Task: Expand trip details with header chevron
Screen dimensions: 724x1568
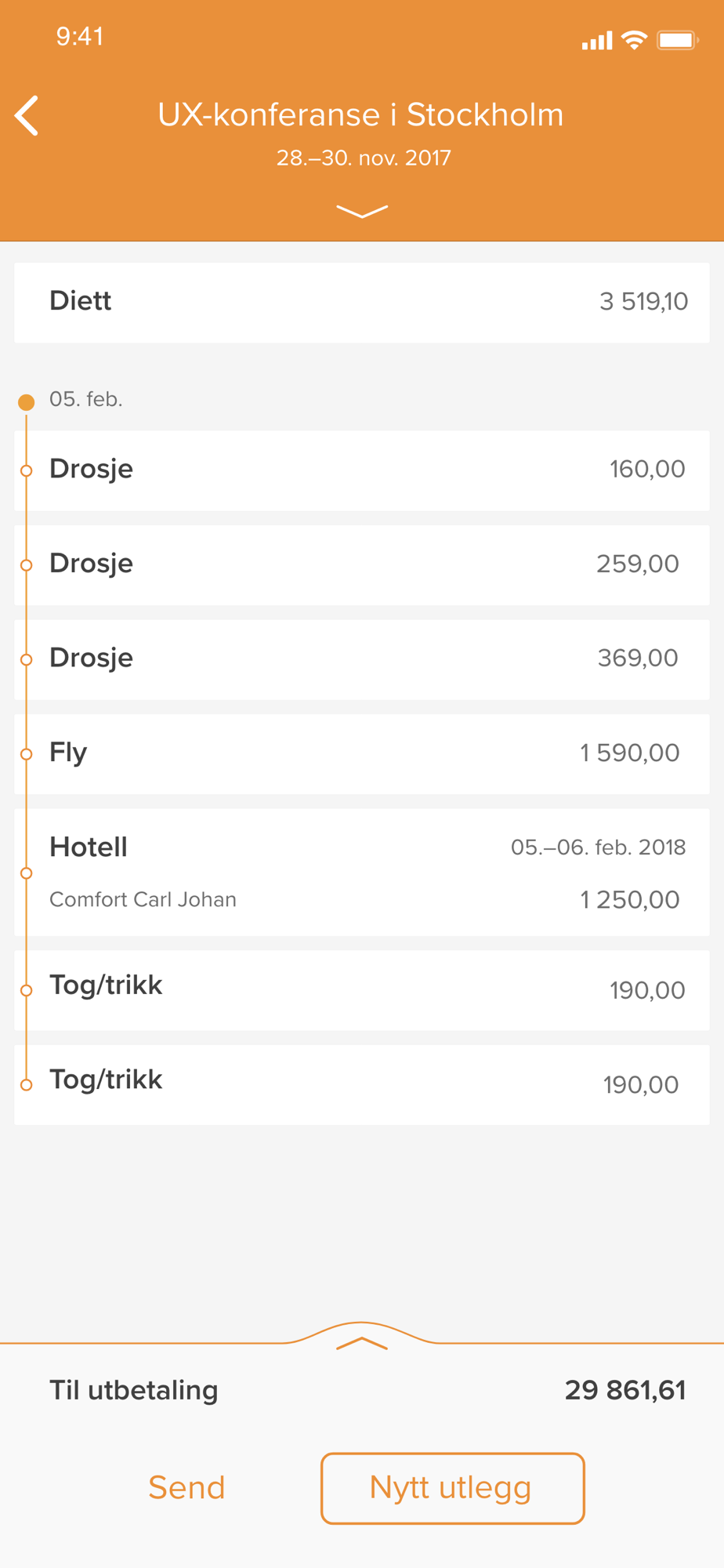Action: pos(362,211)
